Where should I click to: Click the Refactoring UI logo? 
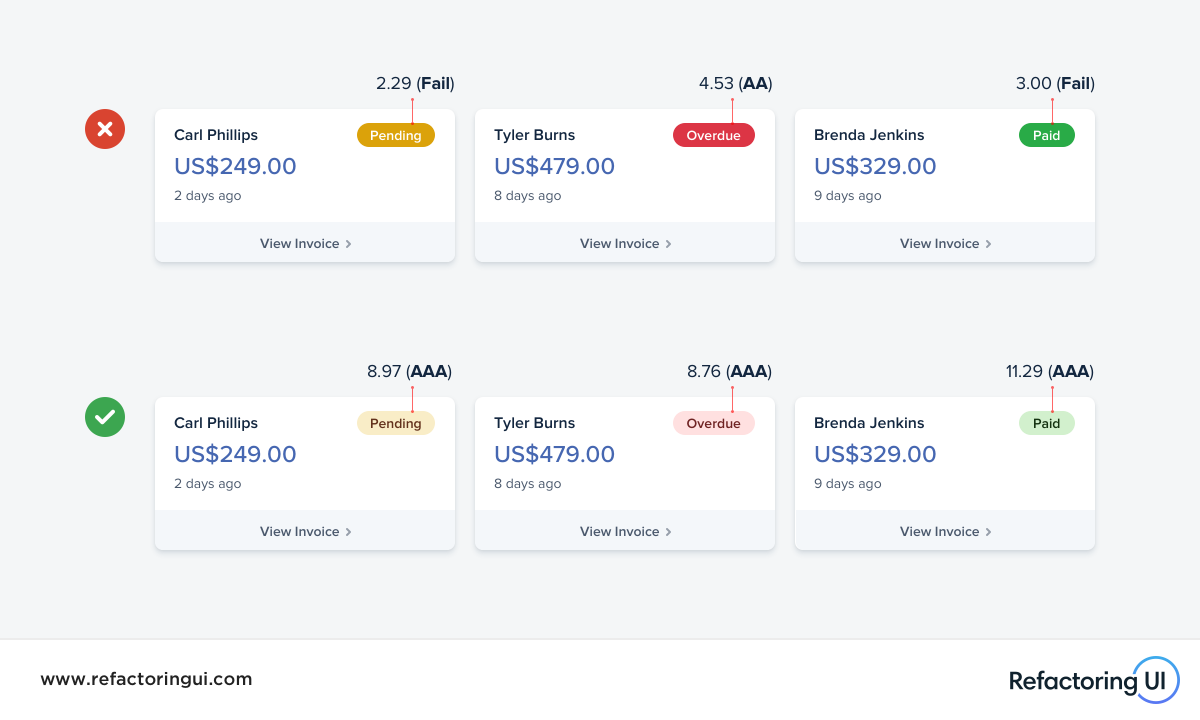(1094, 679)
